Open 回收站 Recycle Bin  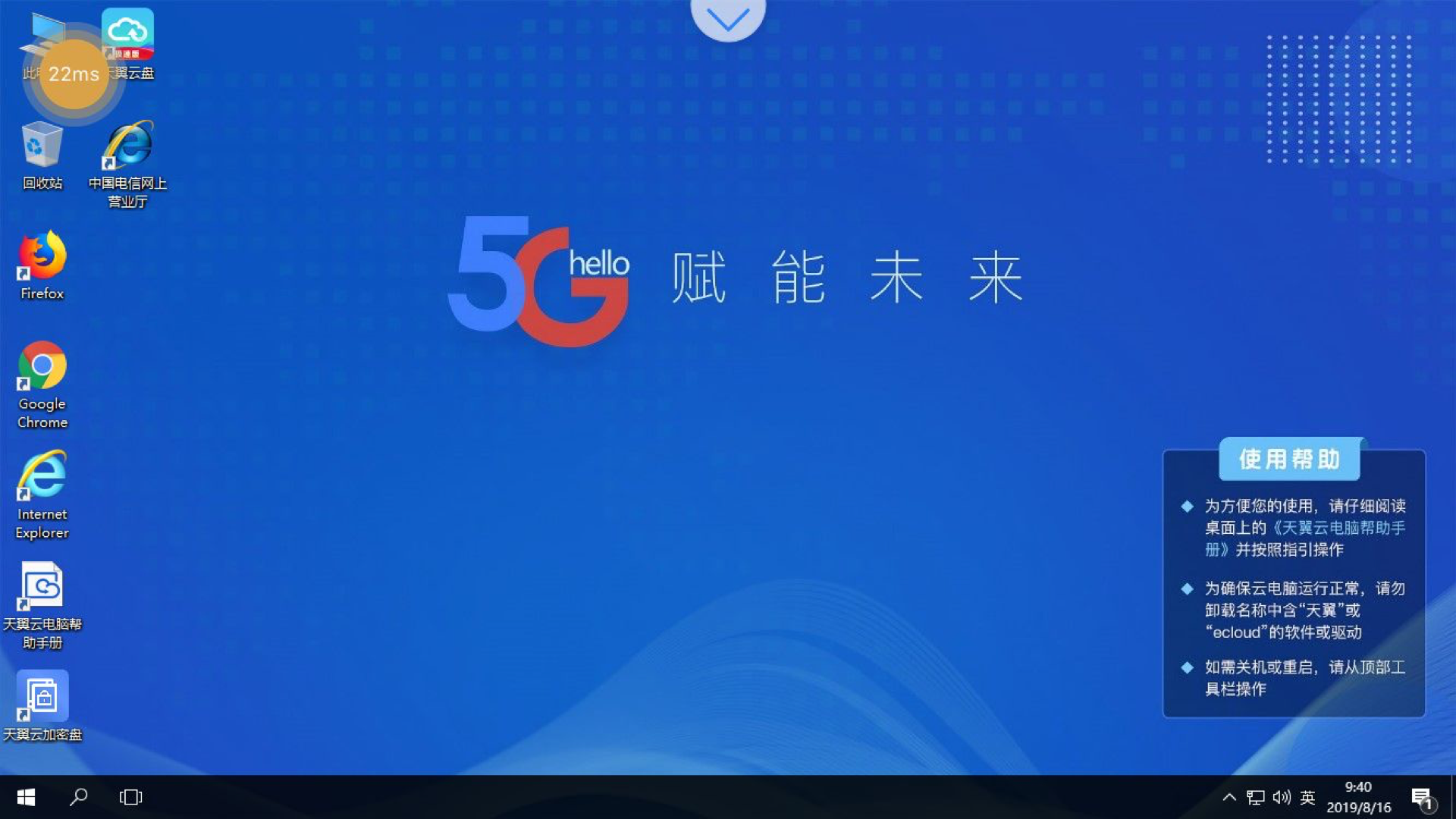pos(42,156)
